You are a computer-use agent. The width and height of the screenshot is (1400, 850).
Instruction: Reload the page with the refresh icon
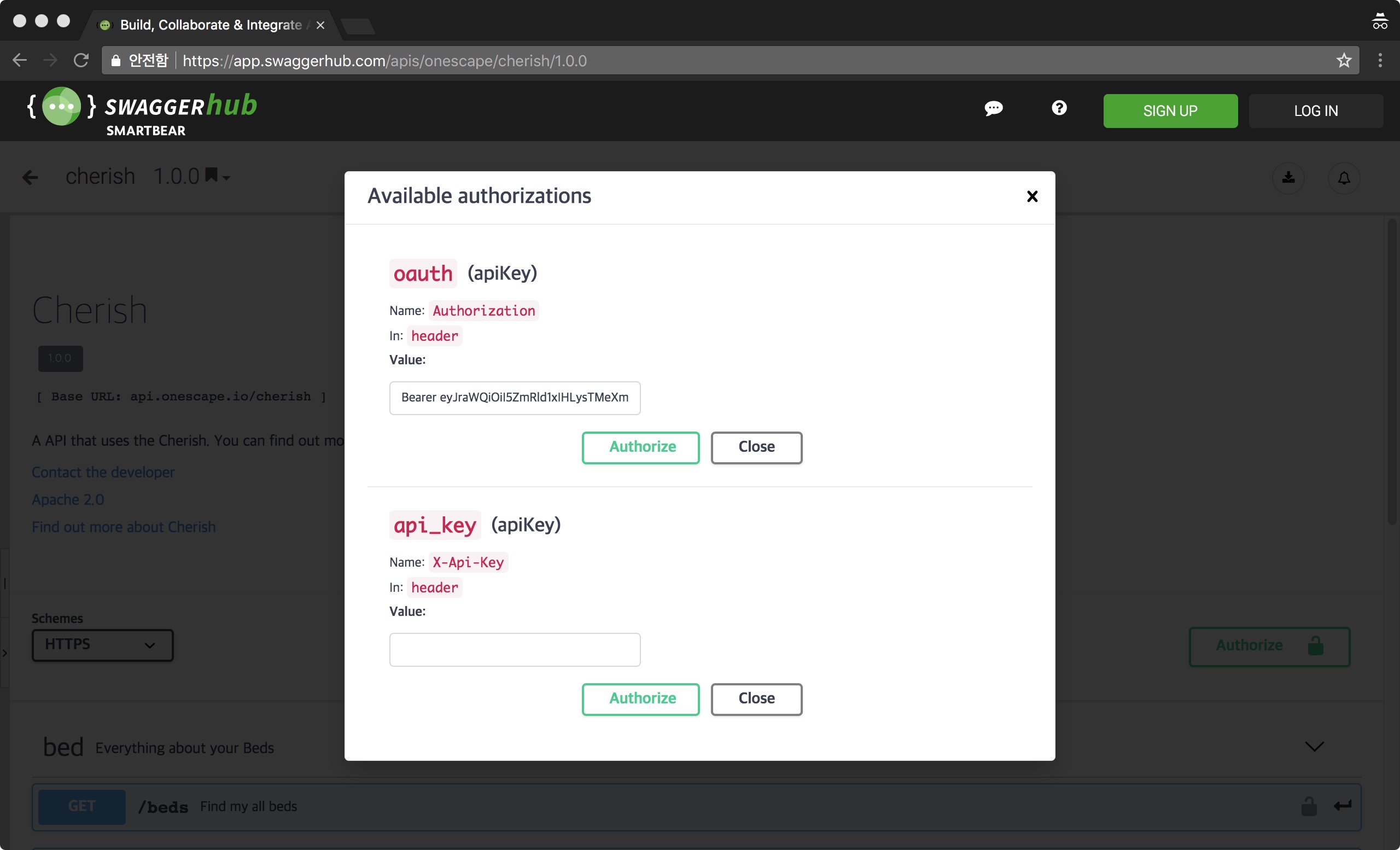(x=81, y=60)
